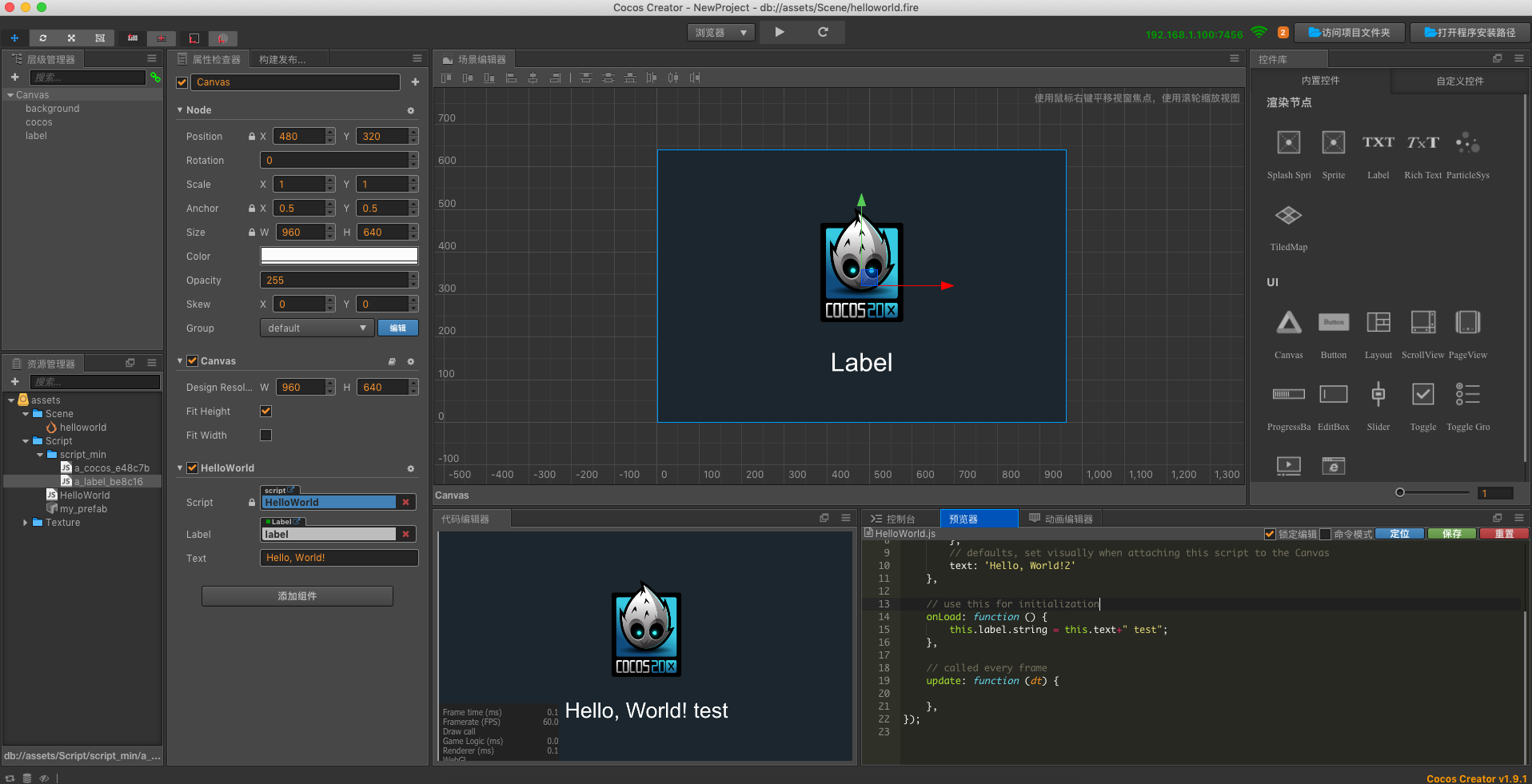Click the green 保存 button

pyautogui.click(x=1451, y=534)
